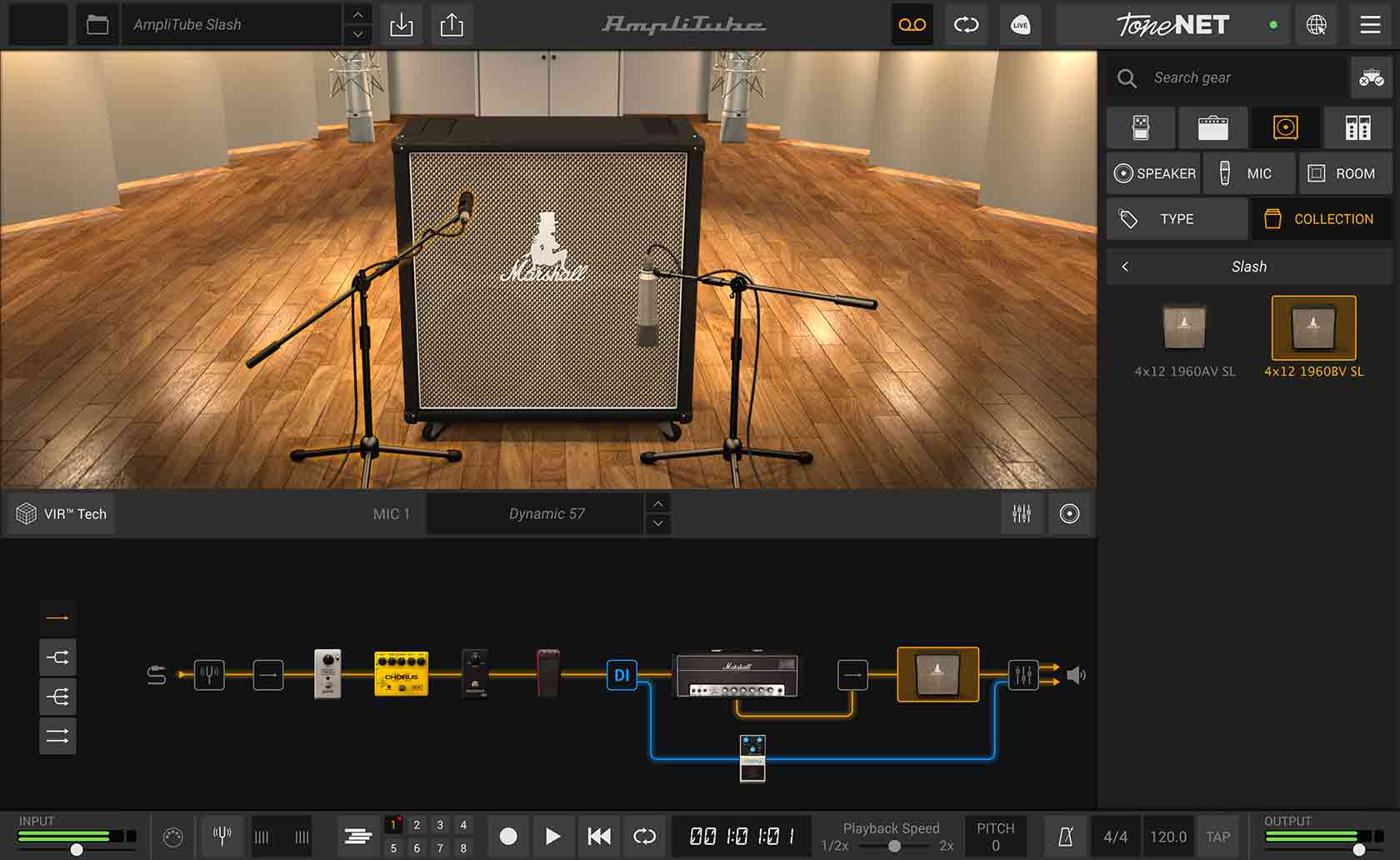Choose next mic with down chevron
The image size is (1400, 860).
(x=658, y=523)
